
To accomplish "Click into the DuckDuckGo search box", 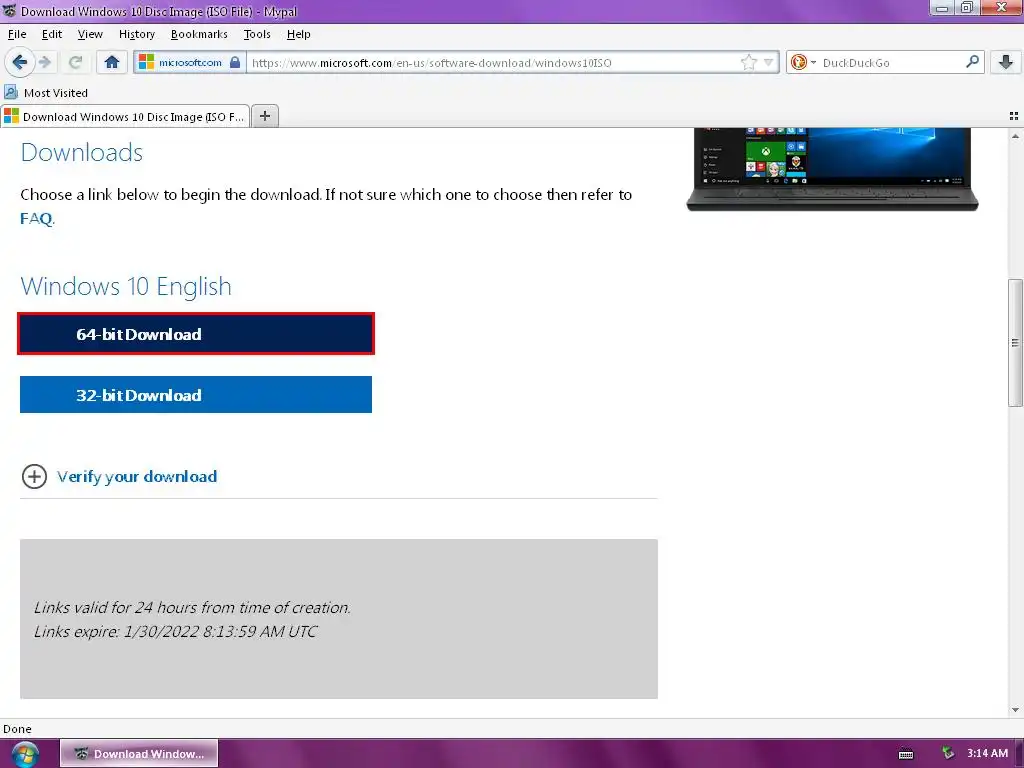I will click(x=889, y=63).
